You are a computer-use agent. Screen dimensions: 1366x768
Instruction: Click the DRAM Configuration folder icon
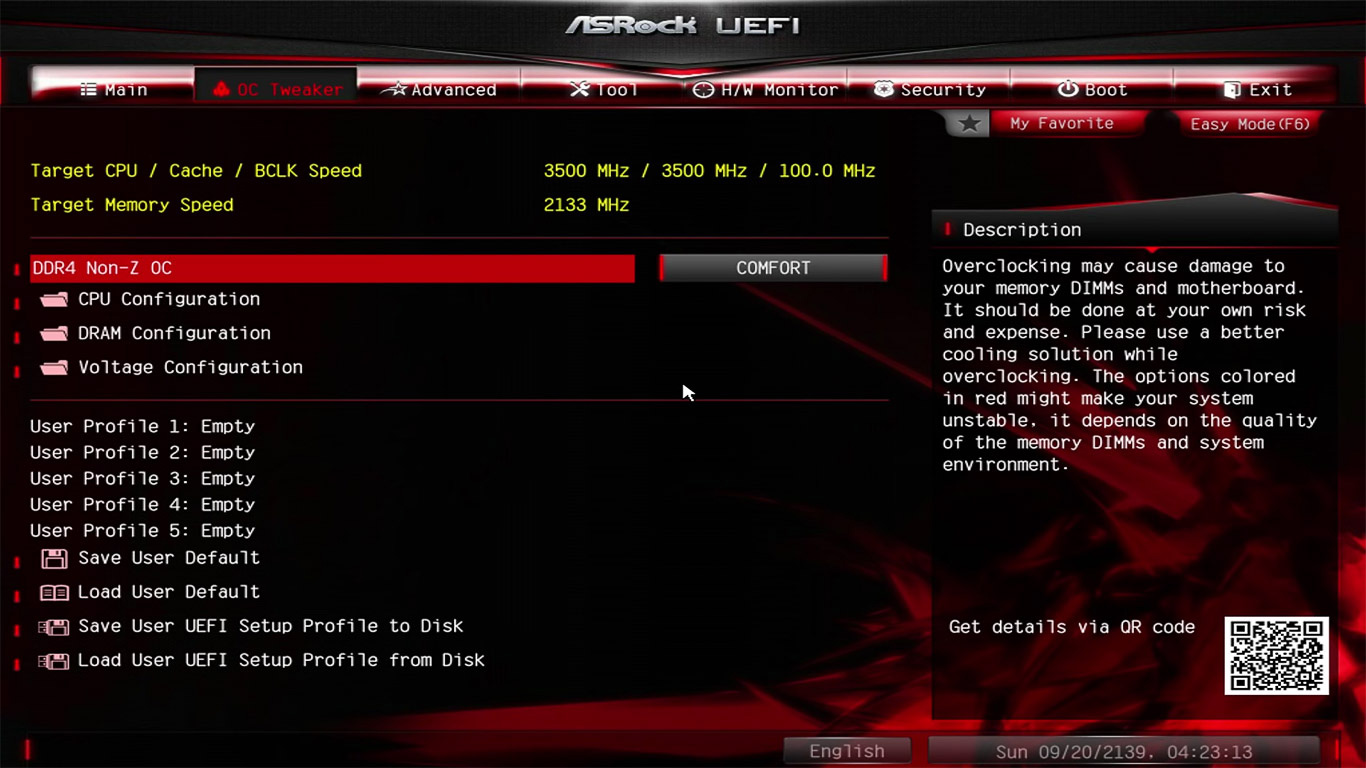(54, 333)
